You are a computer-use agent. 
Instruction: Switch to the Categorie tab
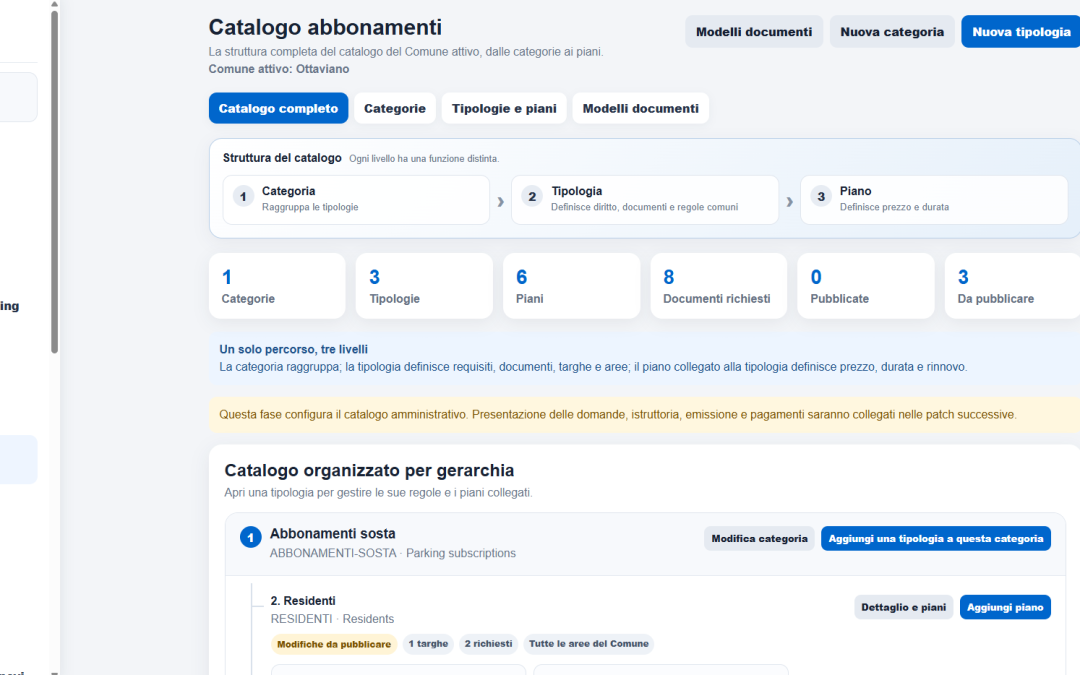[x=395, y=108]
